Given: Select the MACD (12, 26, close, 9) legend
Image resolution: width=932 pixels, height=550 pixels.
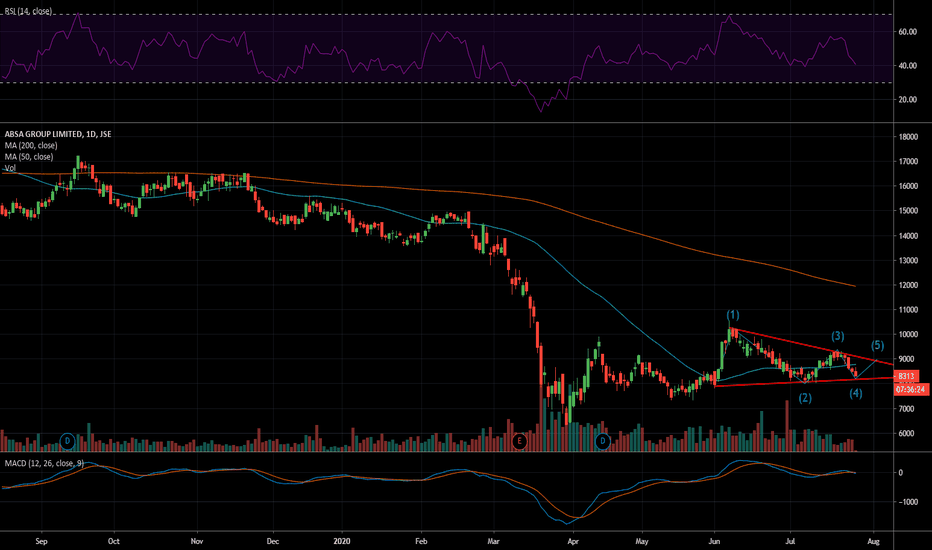Looking at the screenshot, I should pos(44,463).
